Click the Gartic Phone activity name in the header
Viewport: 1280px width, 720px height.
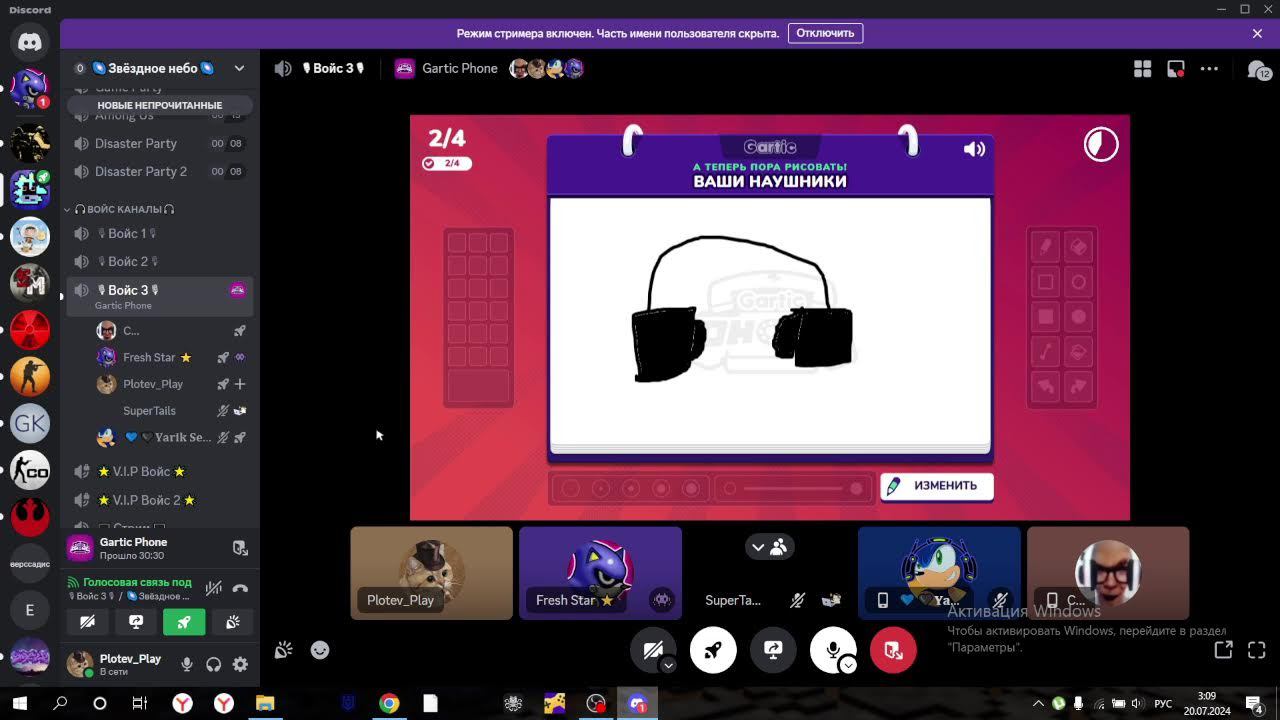(x=460, y=68)
